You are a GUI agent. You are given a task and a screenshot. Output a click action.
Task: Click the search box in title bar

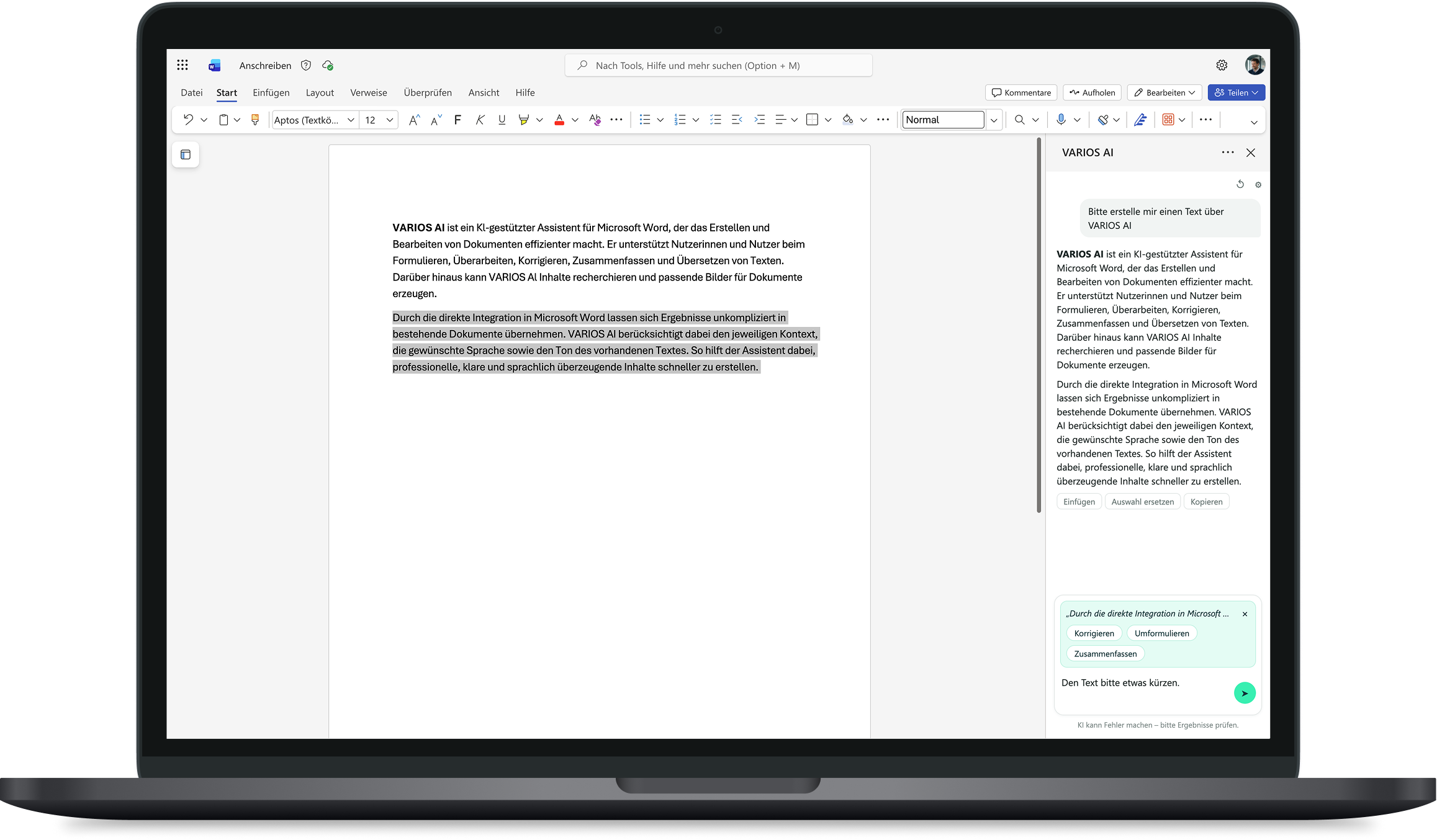pos(718,65)
